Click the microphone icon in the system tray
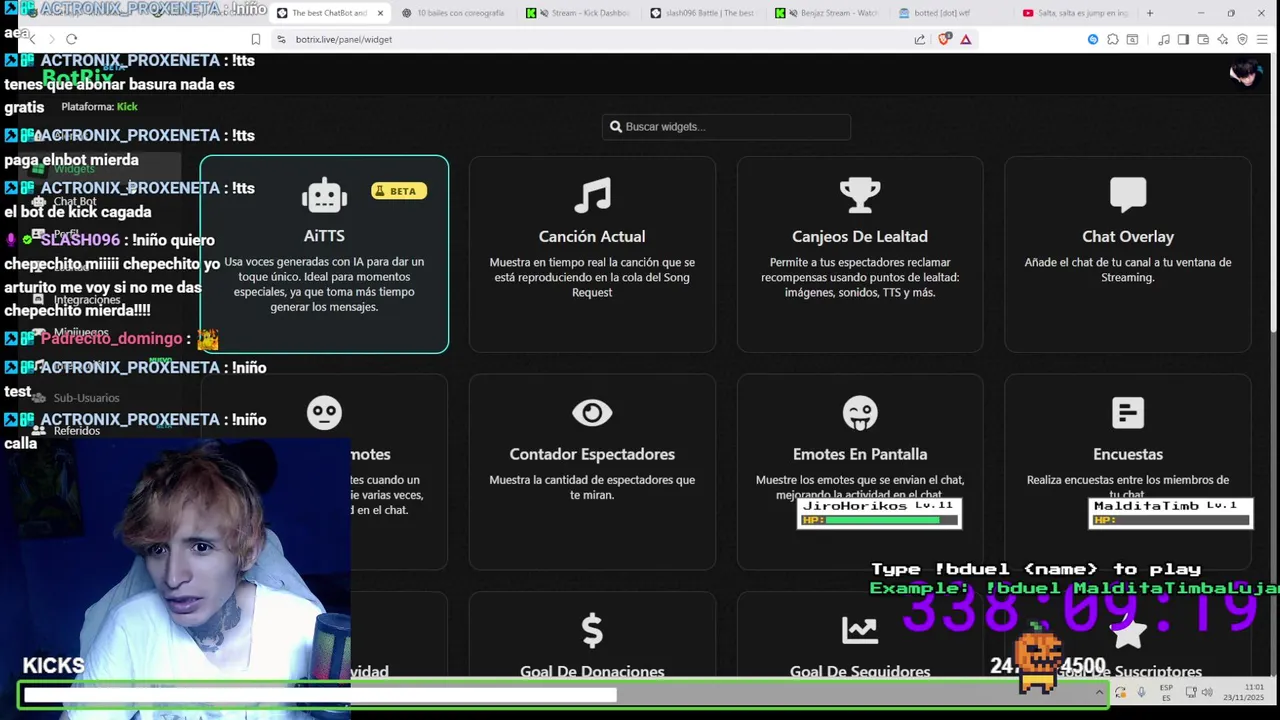This screenshot has height=720, width=1280. [1141, 692]
